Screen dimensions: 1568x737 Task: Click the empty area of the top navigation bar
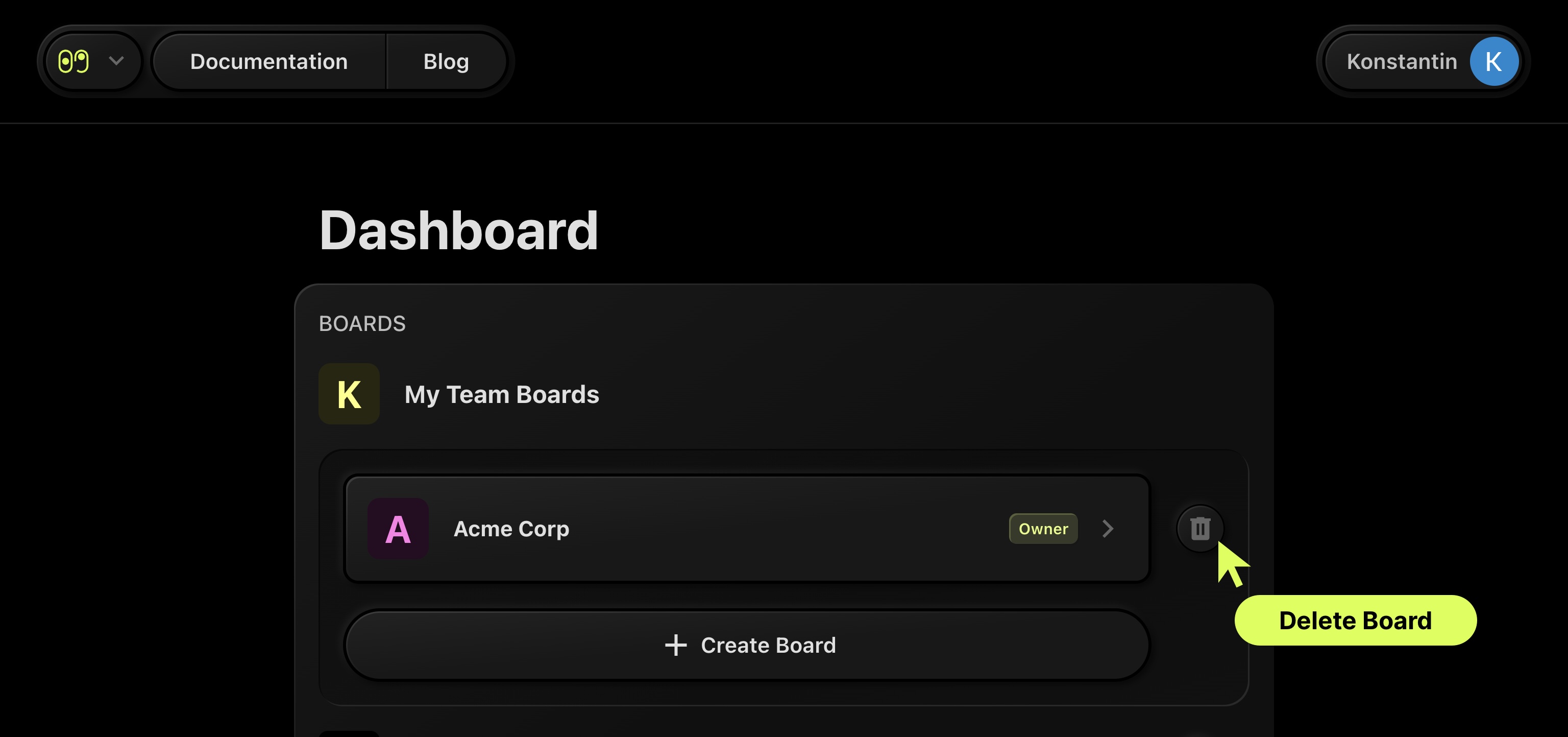913,61
